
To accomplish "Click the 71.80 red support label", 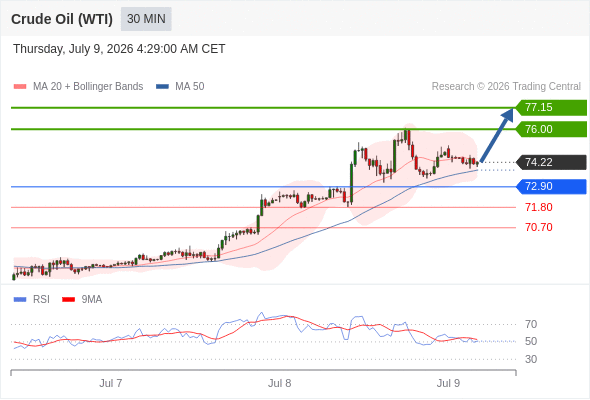I will tap(539, 207).
